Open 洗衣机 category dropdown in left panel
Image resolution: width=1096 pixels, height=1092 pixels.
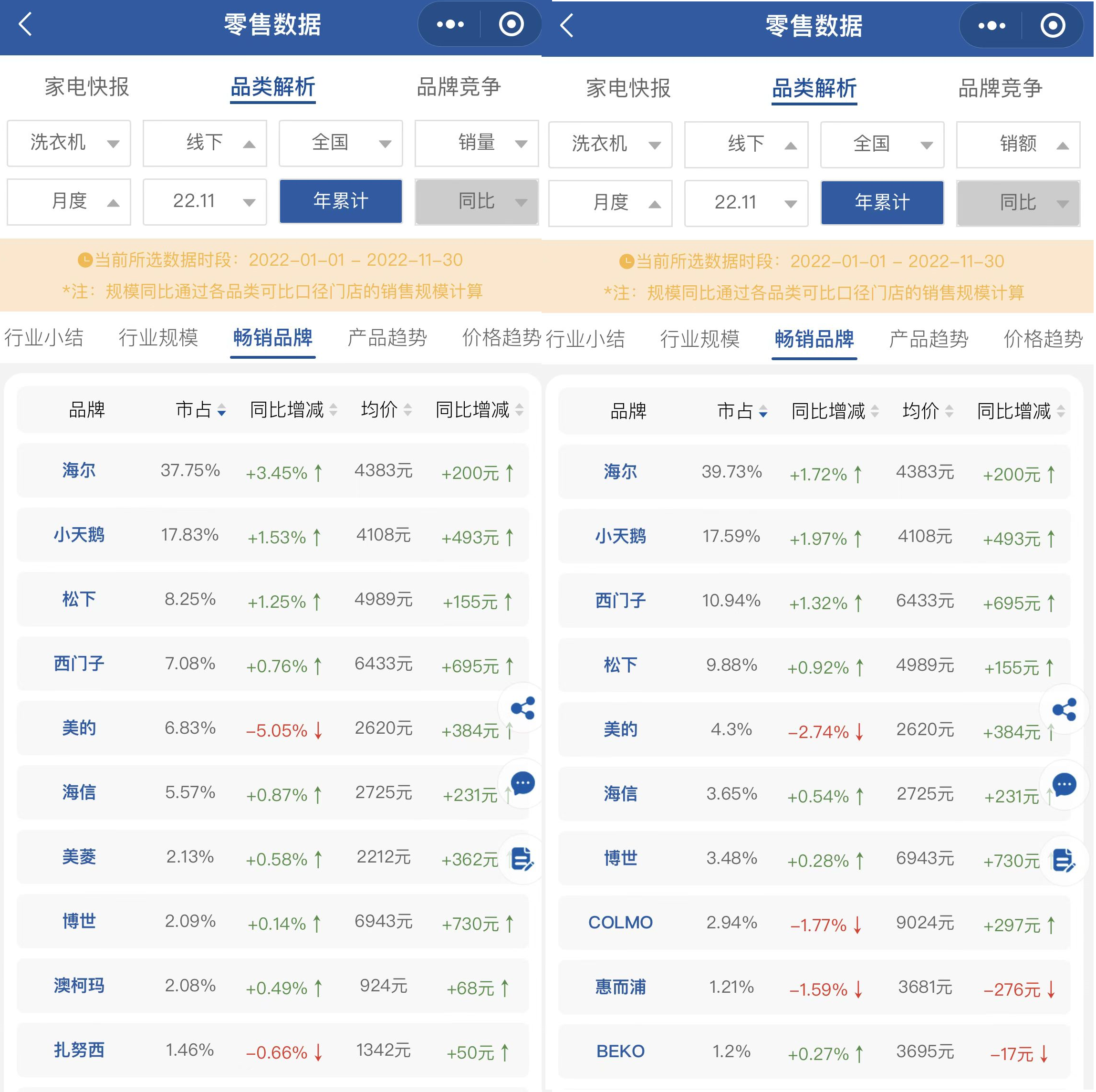(69, 142)
